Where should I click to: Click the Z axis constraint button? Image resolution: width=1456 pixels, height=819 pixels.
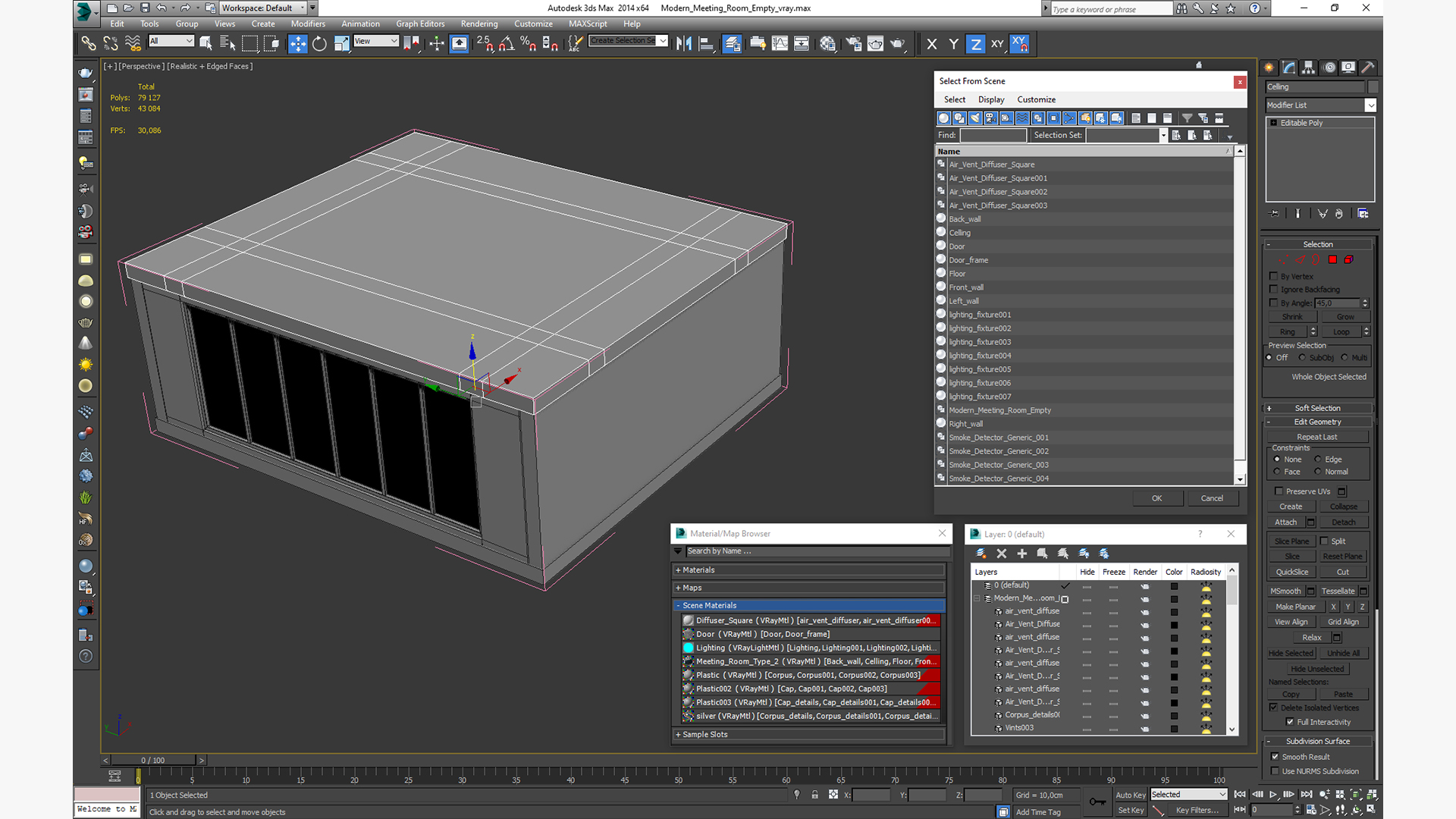pyautogui.click(x=975, y=44)
